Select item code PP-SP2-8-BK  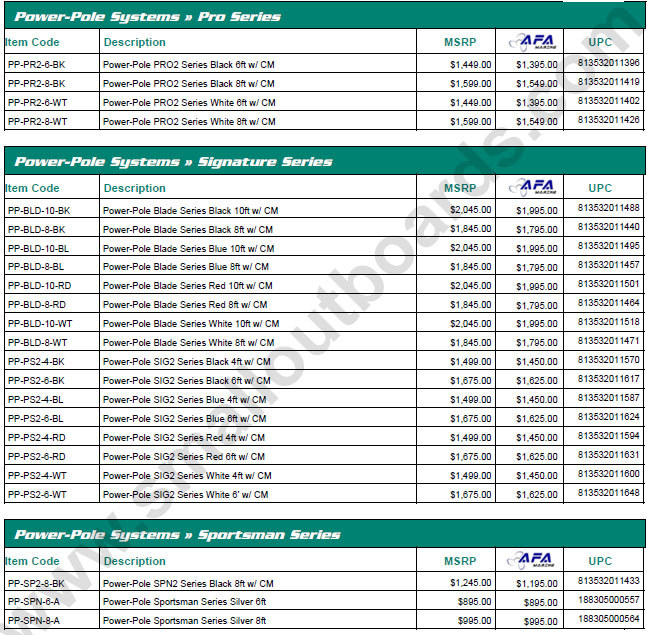[36, 584]
